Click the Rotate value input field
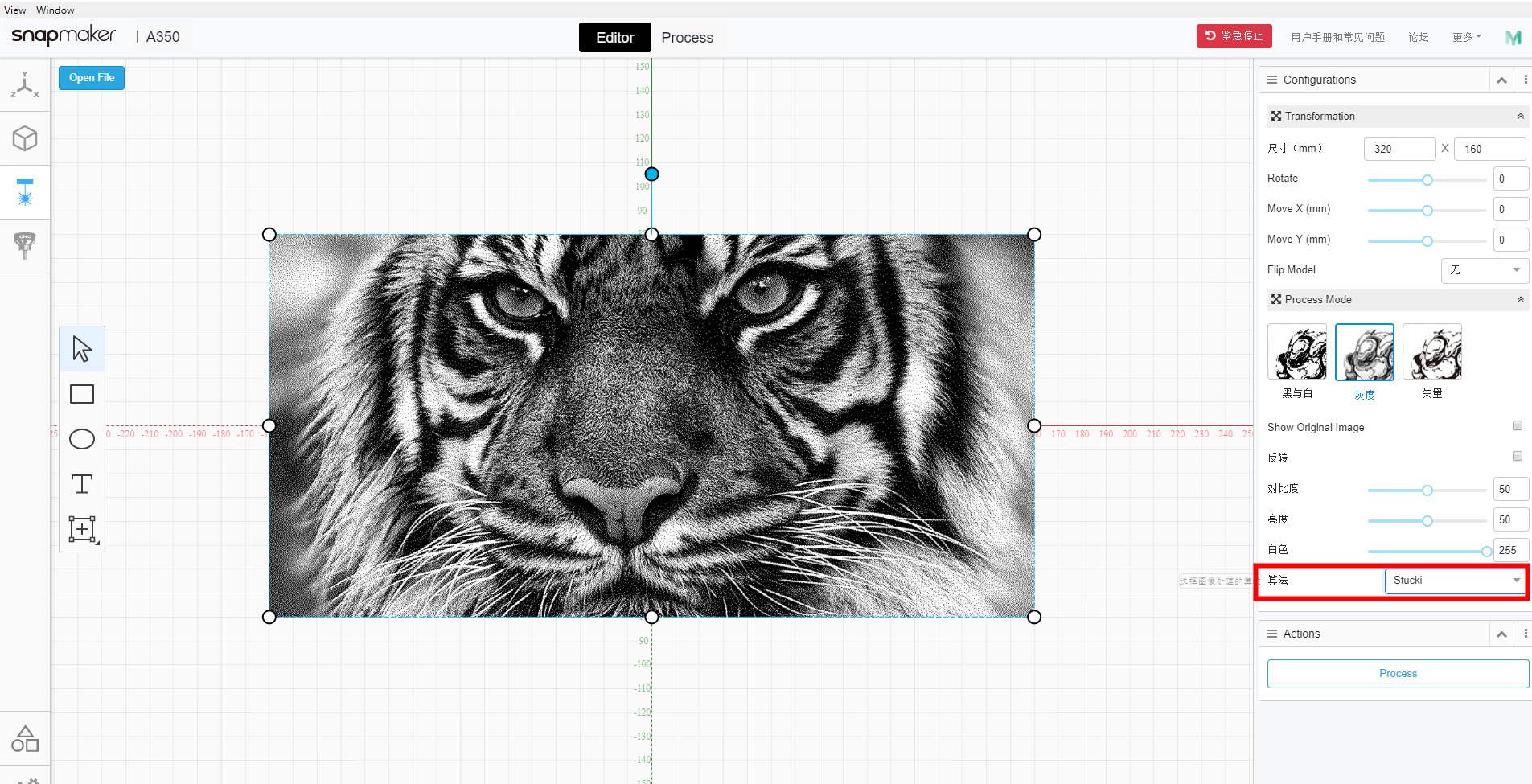Image resolution: width=1532 pixels, height=784 pixels. [1511, 179]
